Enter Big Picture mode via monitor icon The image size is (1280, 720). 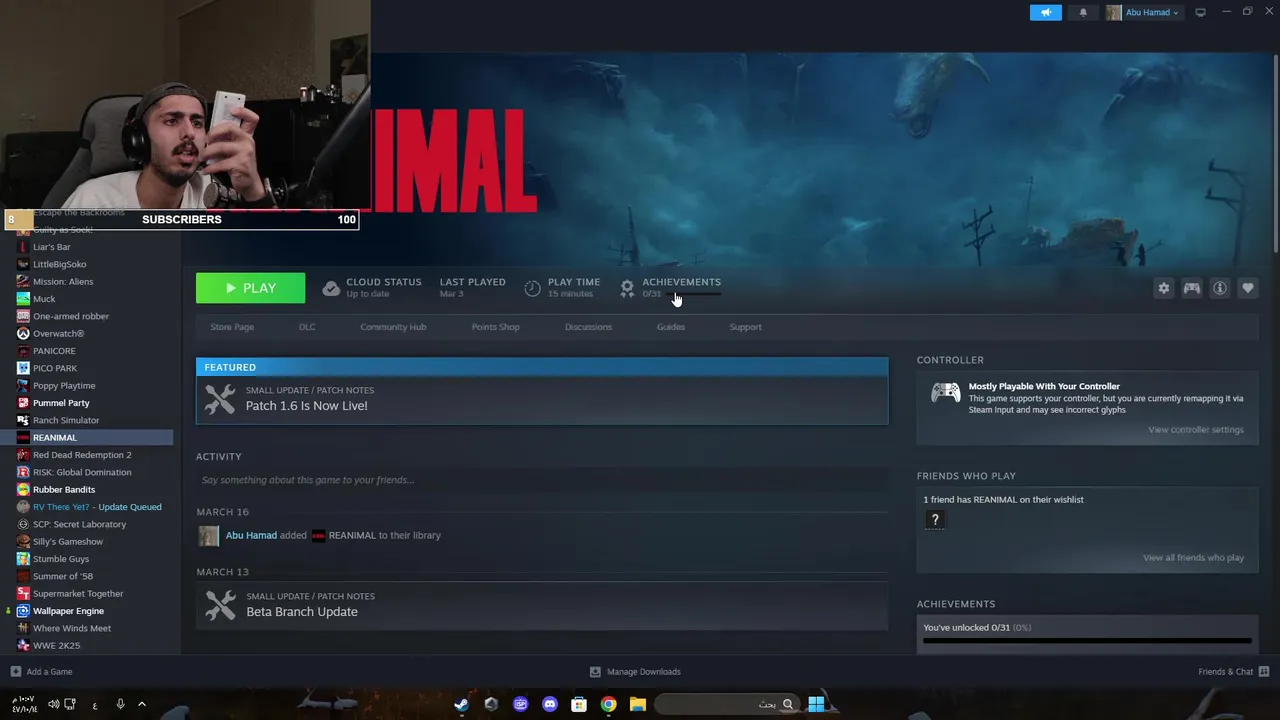point(1201,12)
